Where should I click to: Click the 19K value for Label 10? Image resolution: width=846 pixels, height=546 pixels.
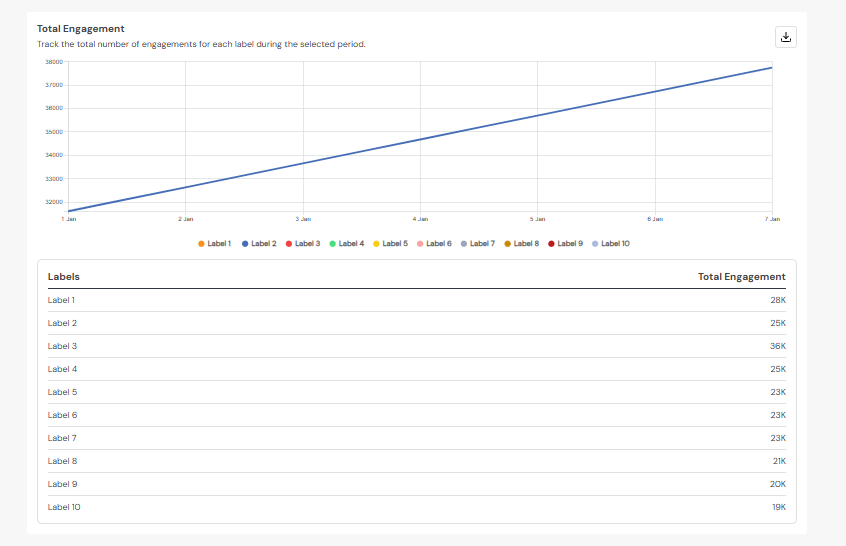(x=779, y=507)
